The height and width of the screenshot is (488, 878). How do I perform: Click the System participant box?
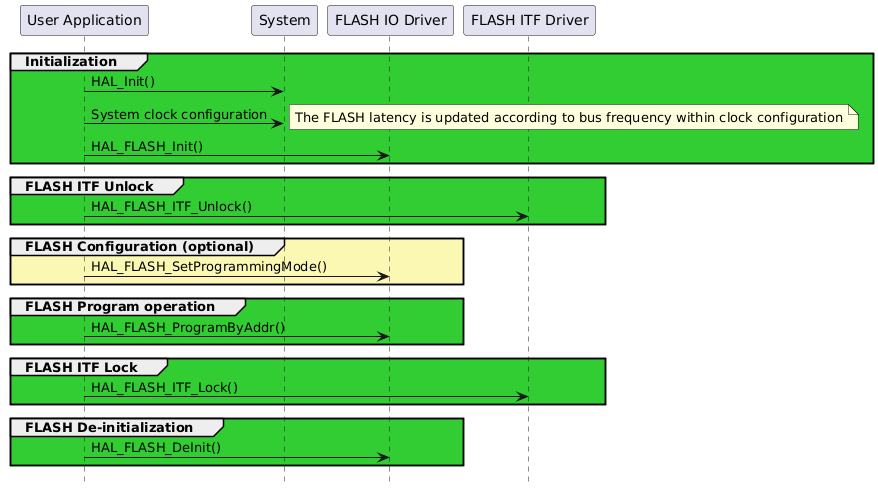(x=284, y=21)
